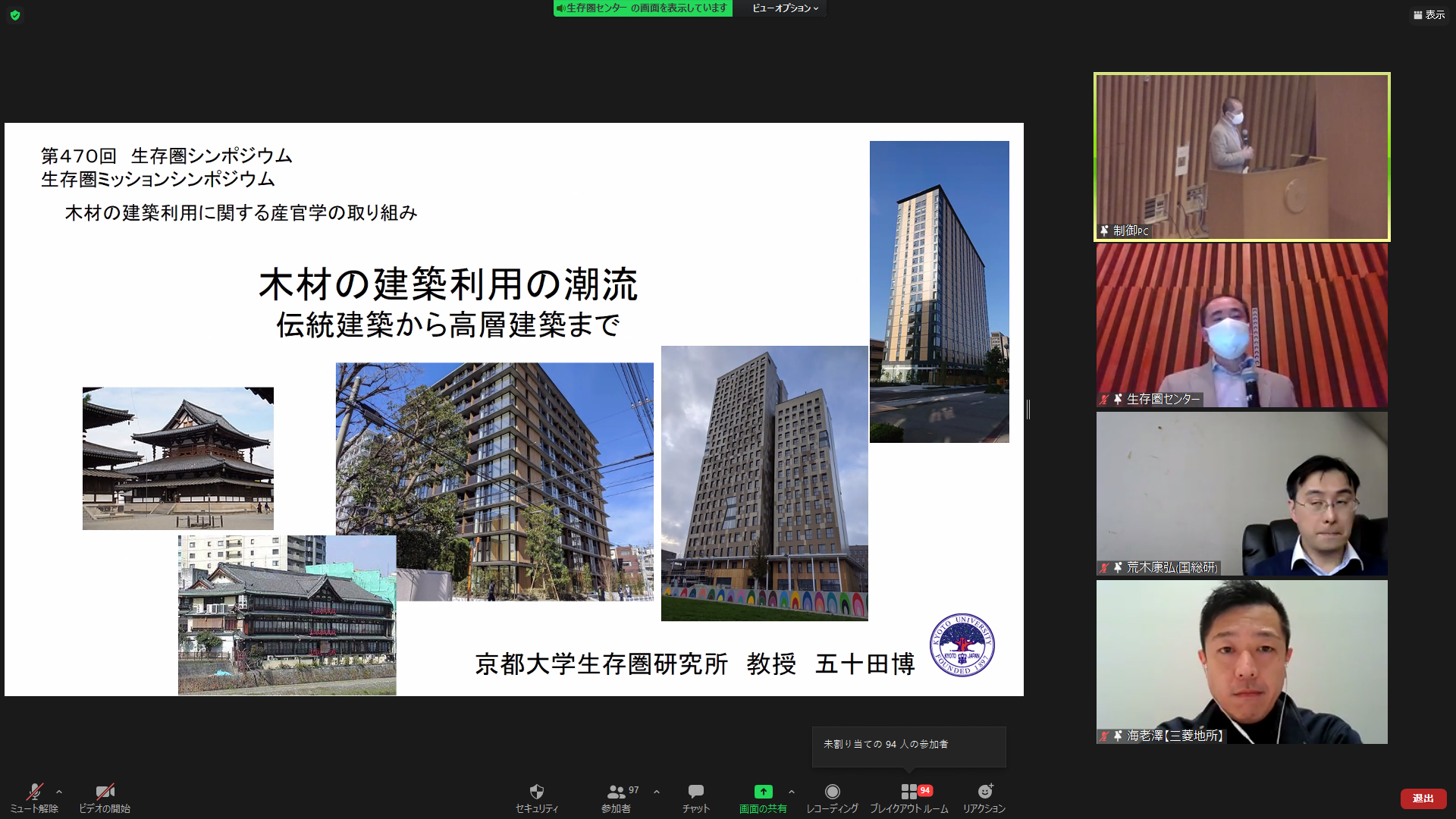Click the speaker icon in sharing banner
This screenshot has width=1456, height=819.
tap(560, 8)
